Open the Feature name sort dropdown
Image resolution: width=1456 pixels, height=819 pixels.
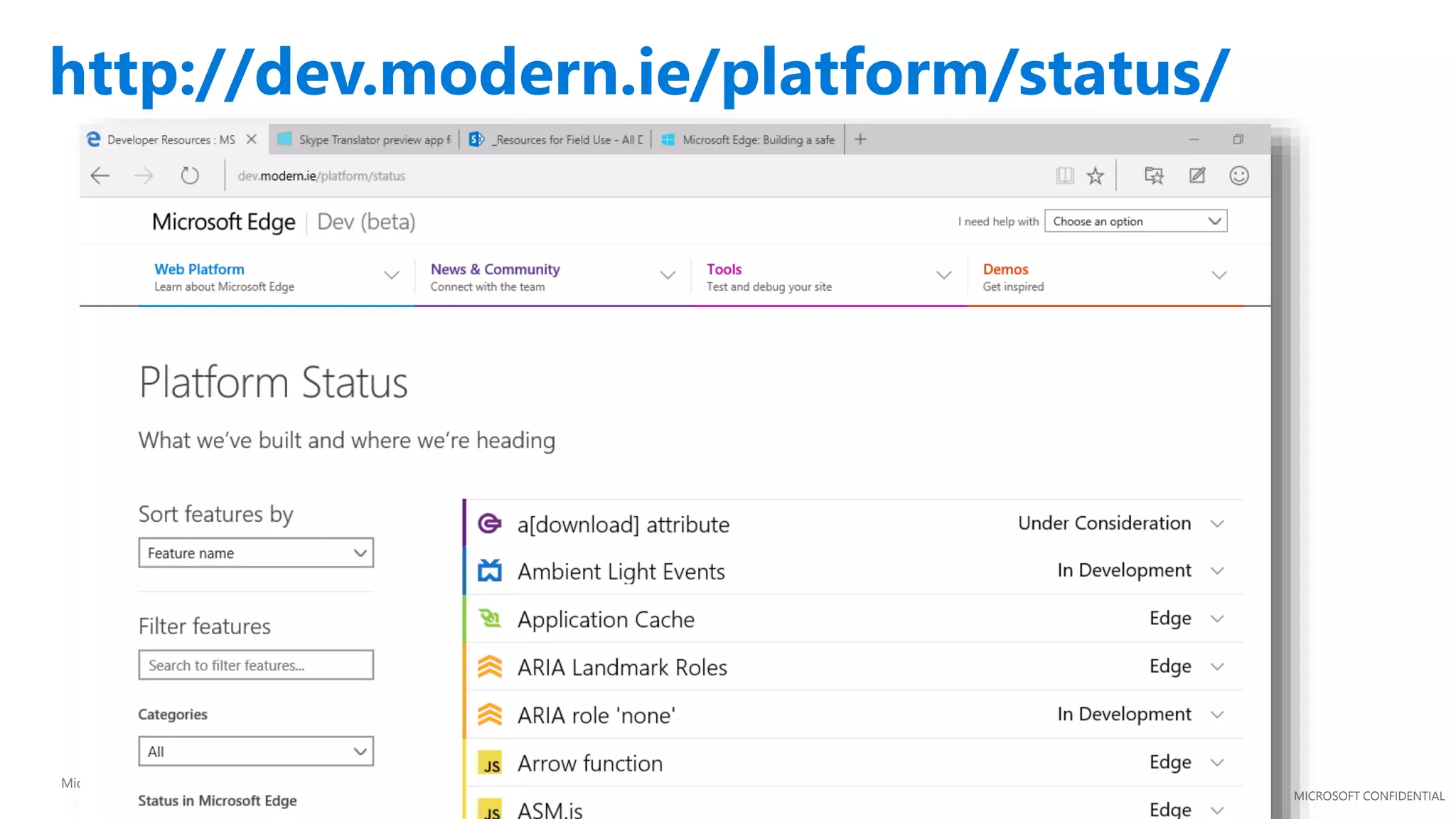click(x=256, y=552)
